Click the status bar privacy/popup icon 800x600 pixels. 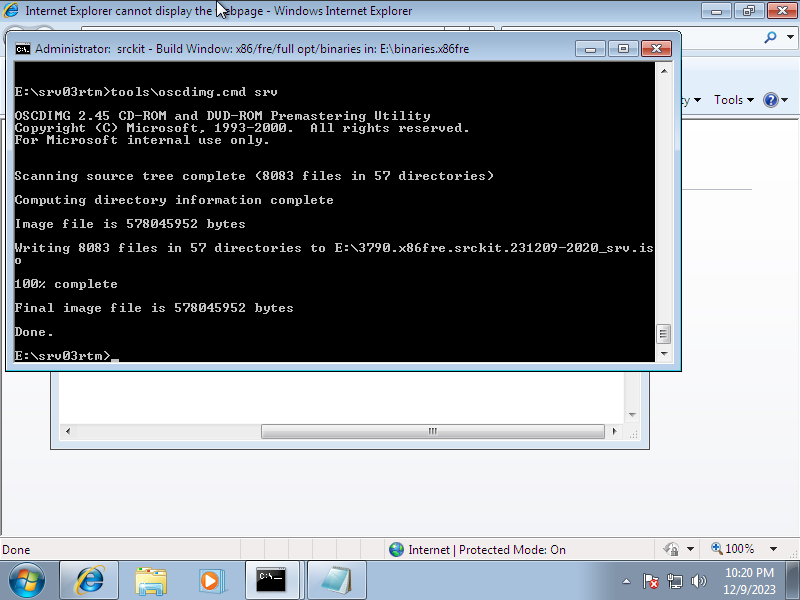tap(670, 549)
